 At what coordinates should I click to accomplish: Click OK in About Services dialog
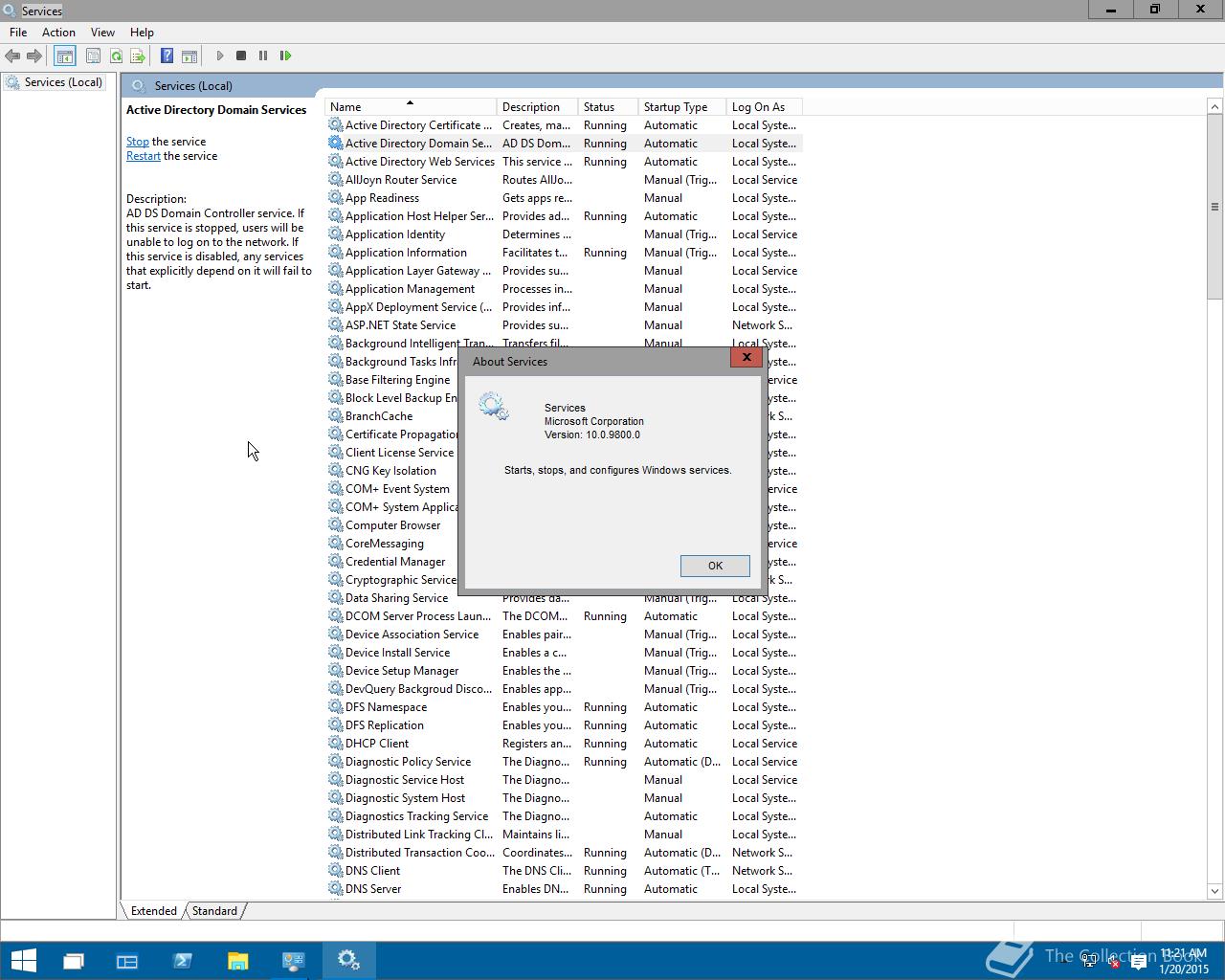(715, 566)
